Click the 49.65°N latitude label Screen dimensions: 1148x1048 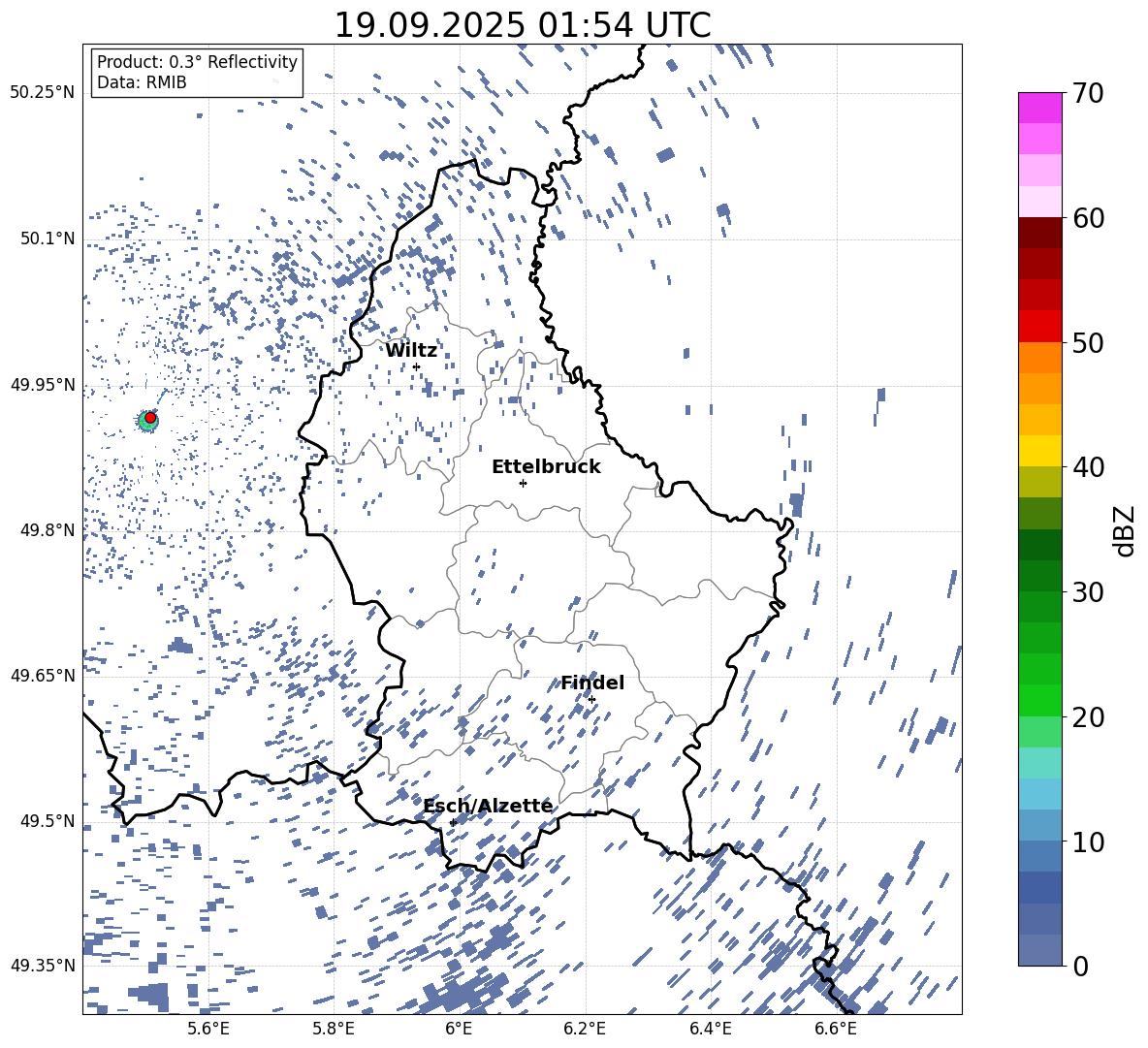[43, 675]
